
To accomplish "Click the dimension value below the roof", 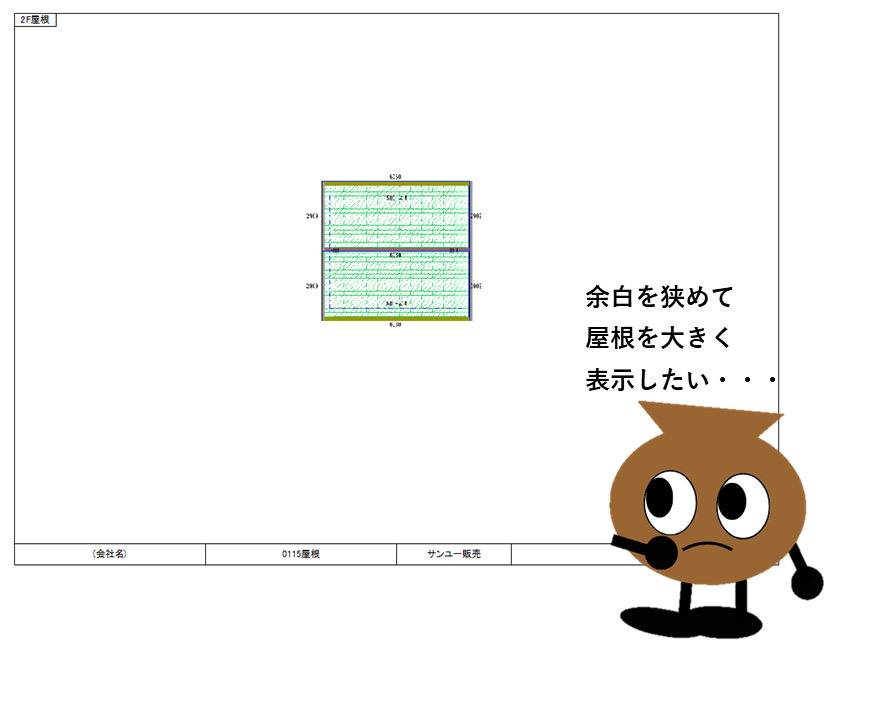I will coord(396,325).
